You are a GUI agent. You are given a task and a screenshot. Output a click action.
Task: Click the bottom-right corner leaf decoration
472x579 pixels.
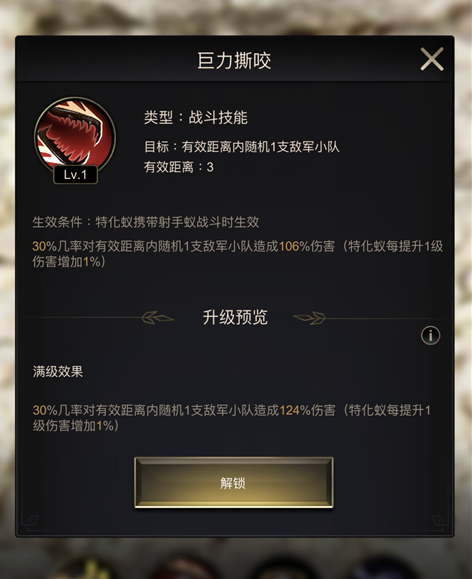[439, 521]
